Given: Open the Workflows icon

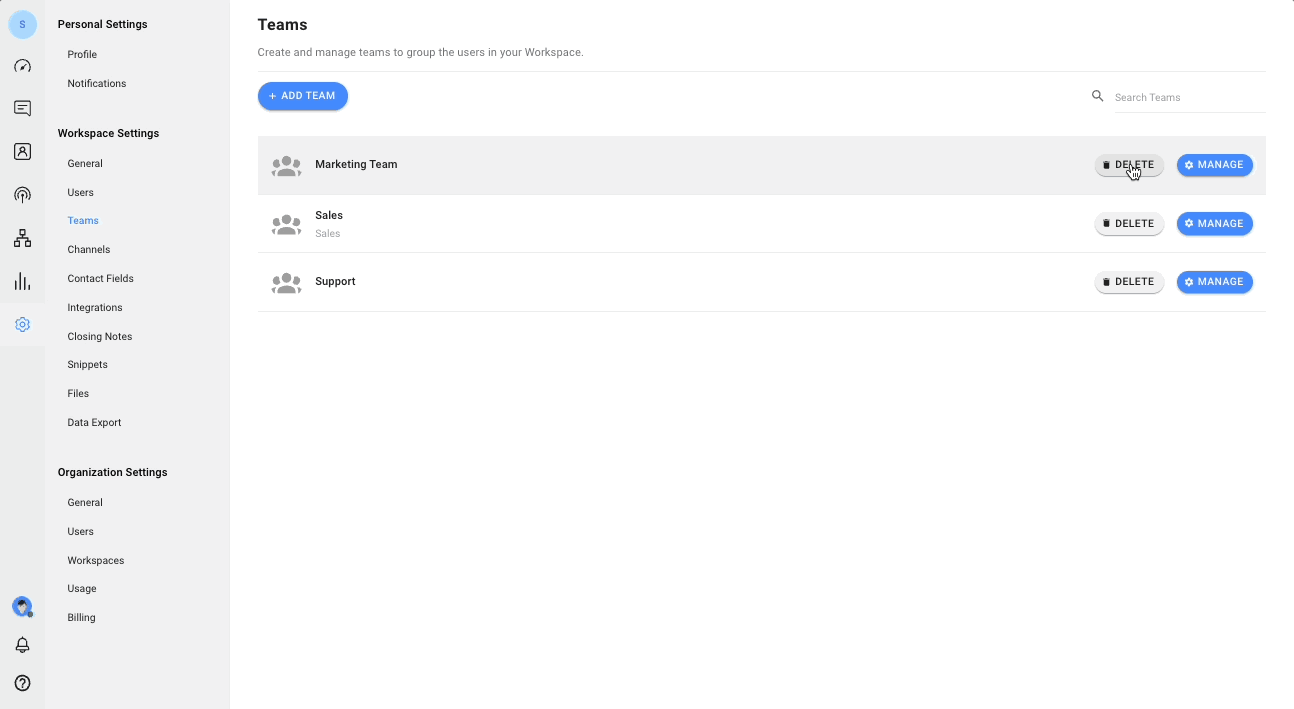Looking at the screenshot, I should click(x=22, y=237).
